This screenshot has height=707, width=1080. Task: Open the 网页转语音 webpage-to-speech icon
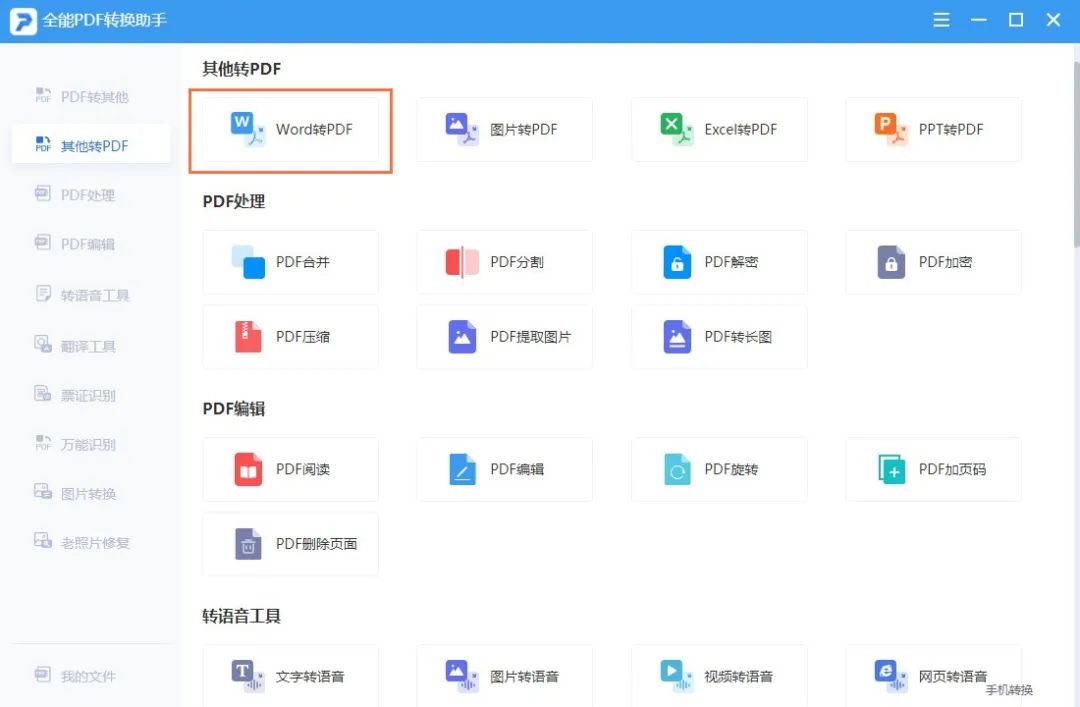(891, 676)
